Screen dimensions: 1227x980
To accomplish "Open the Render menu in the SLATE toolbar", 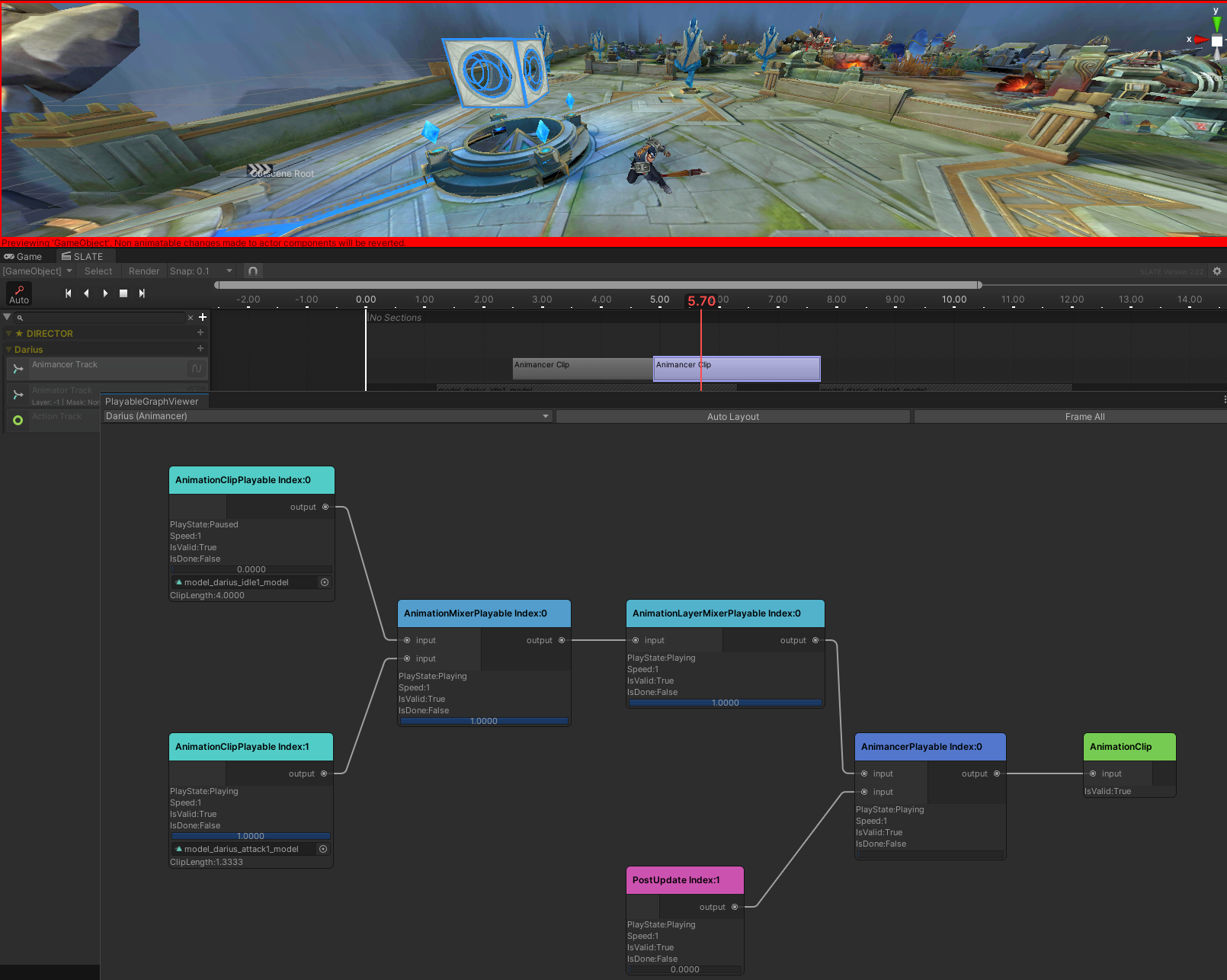I will pos(144,271).
